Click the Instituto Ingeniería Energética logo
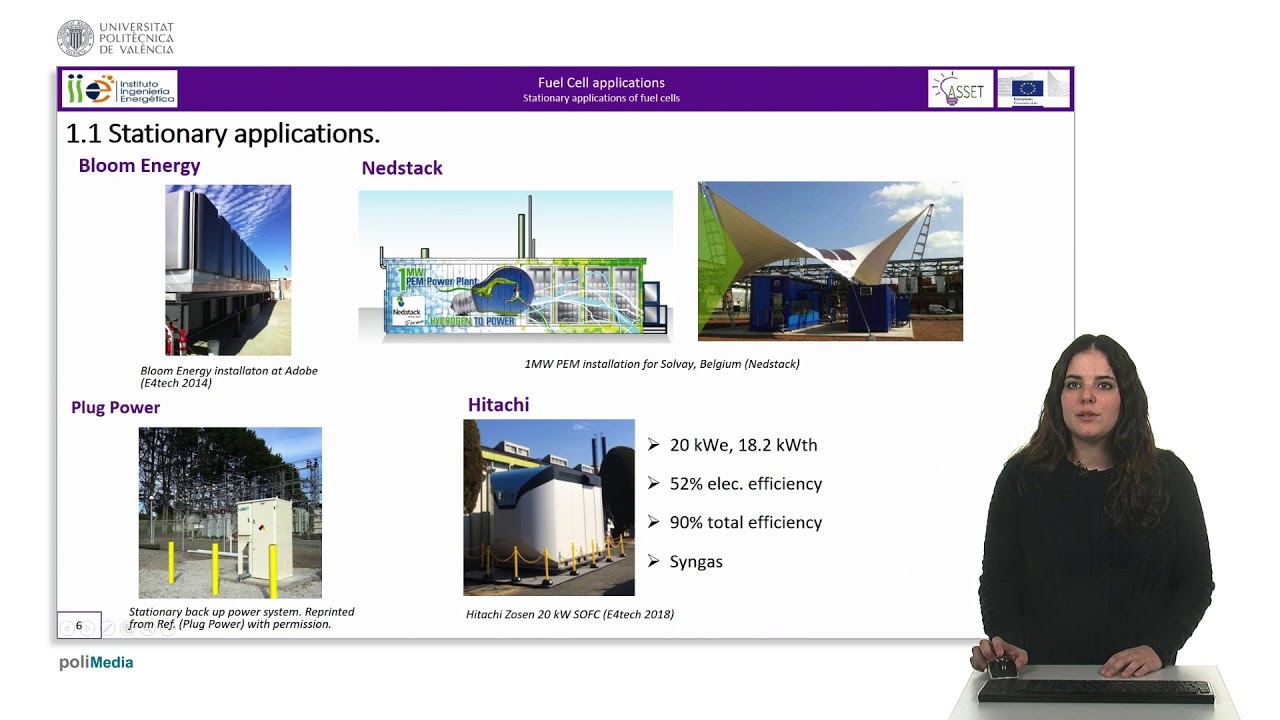This screenshot has height=720, width=1280. tap(119, 89)
